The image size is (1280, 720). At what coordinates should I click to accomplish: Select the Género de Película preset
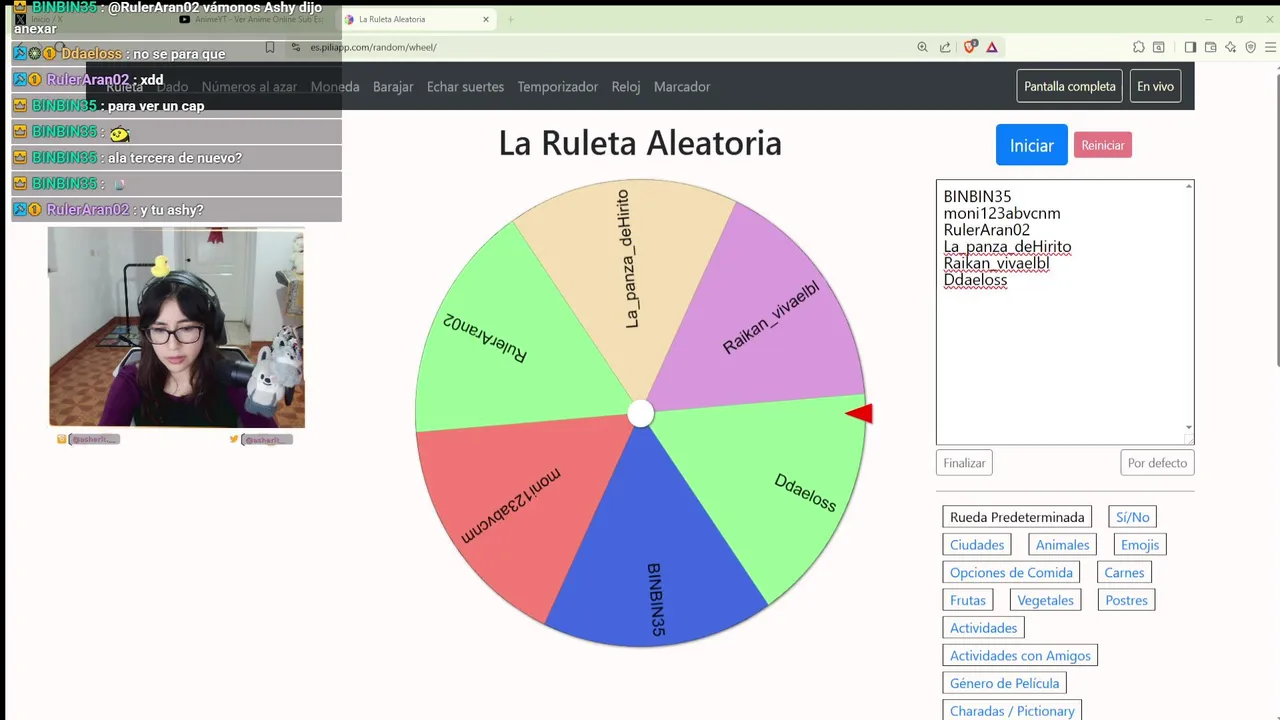[x=1004, y=683]
